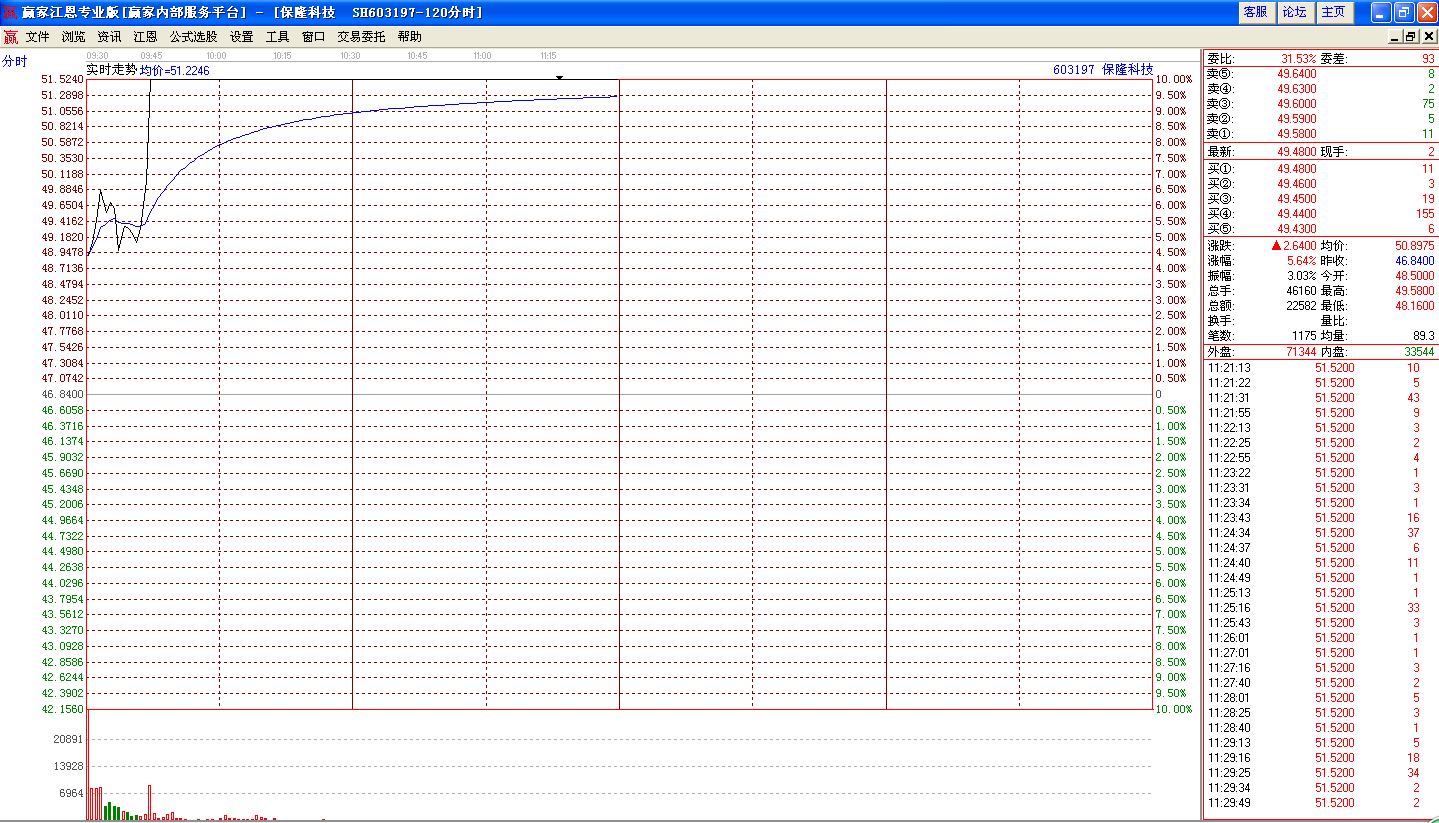The width and height of the screenshot is (1439, 823).
Task: Click the 论坛 button
Action: (1294, 12)
